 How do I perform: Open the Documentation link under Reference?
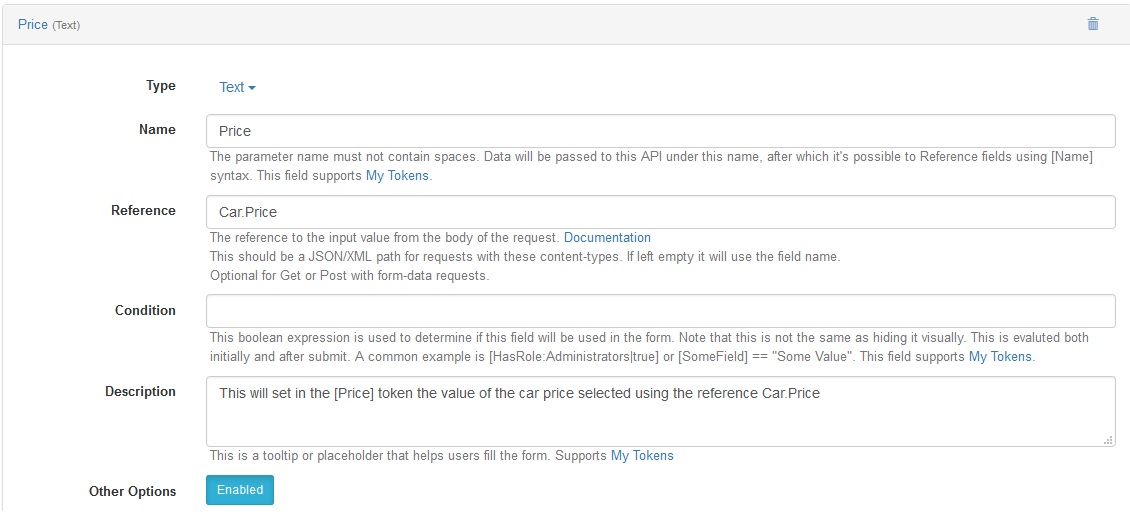[x=607, y=237]
